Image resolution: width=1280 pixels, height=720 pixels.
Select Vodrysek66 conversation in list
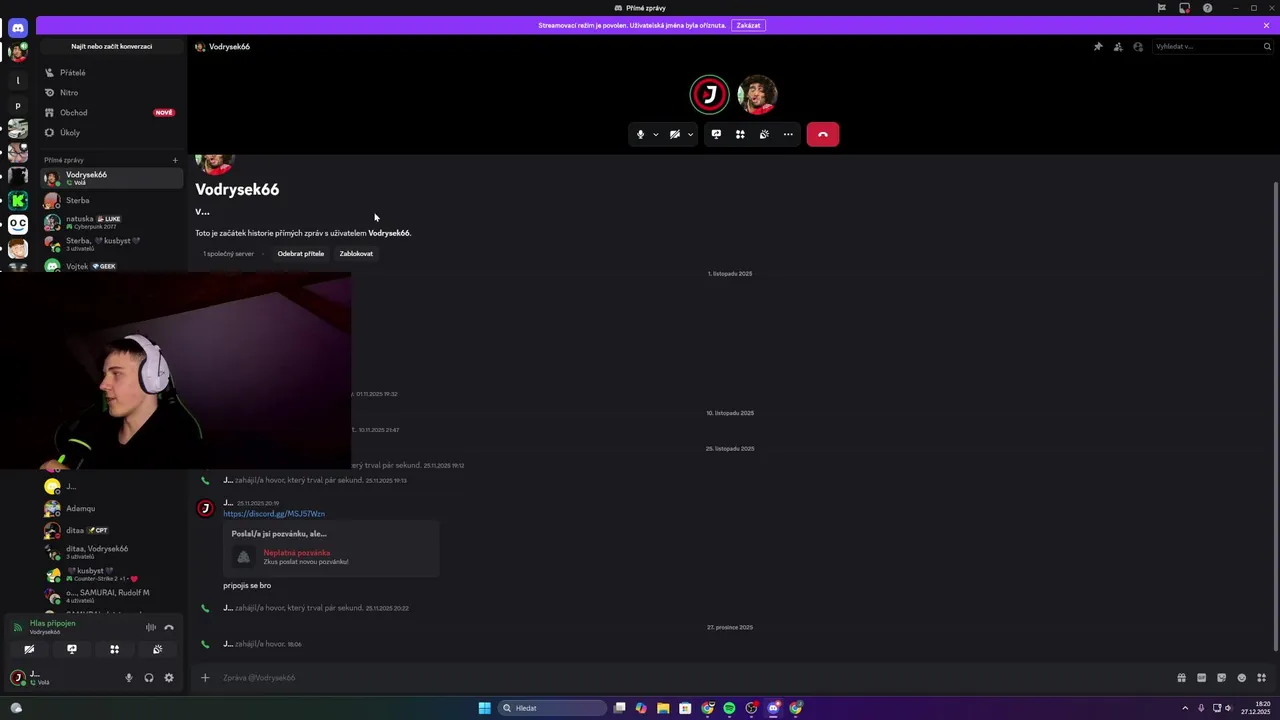[x=111, y=178]
